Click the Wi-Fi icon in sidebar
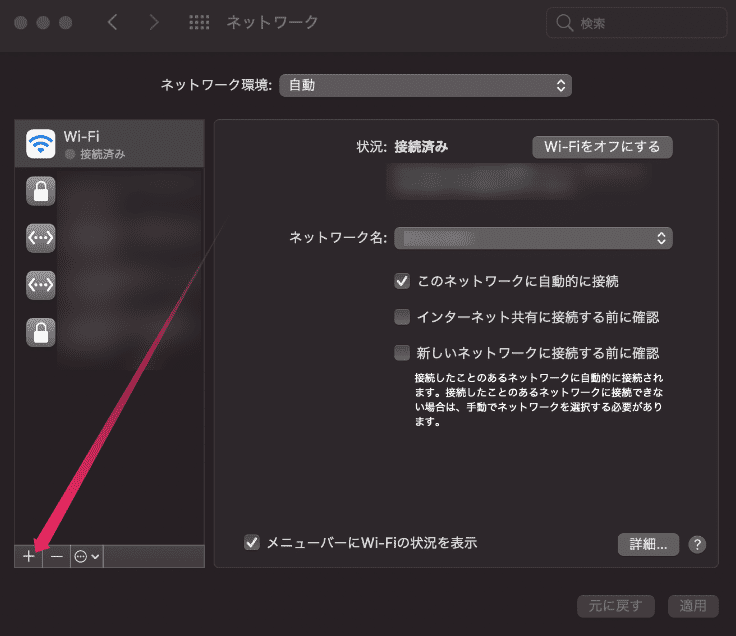The image size is (736, 636). pyautogui.click(x=41, y=144)
